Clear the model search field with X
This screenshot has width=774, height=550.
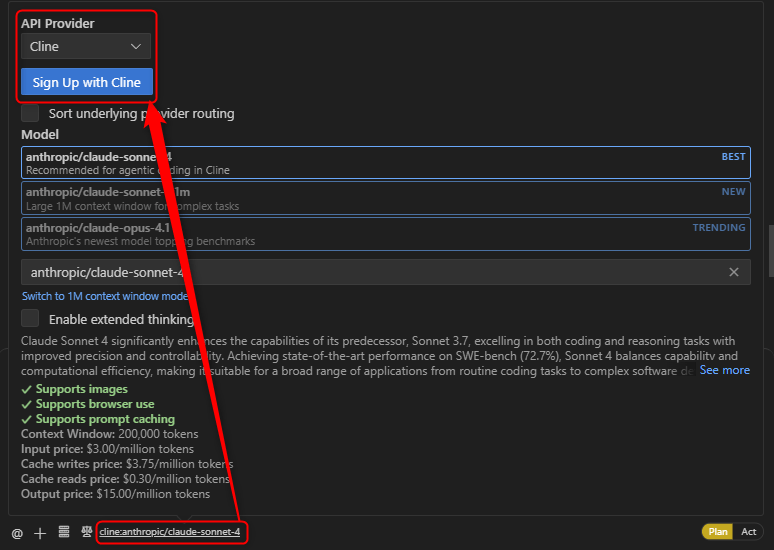pos(734,272)
